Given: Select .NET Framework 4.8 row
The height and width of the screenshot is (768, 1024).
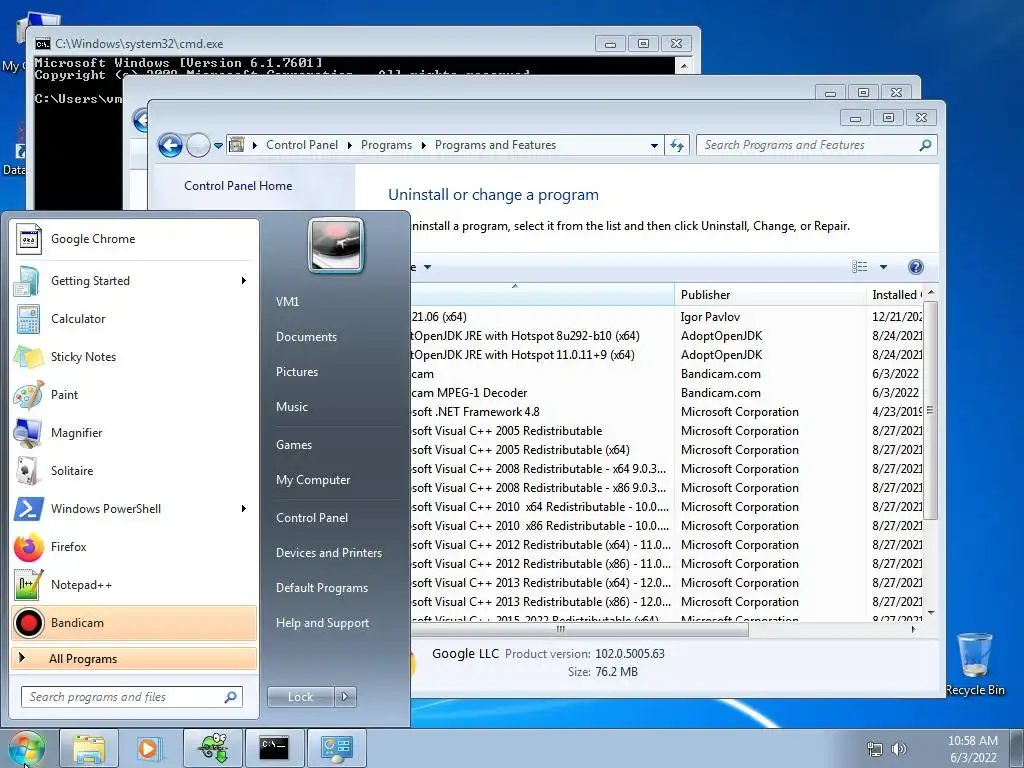Looking at the screenshot, I should tap(667, 412).
